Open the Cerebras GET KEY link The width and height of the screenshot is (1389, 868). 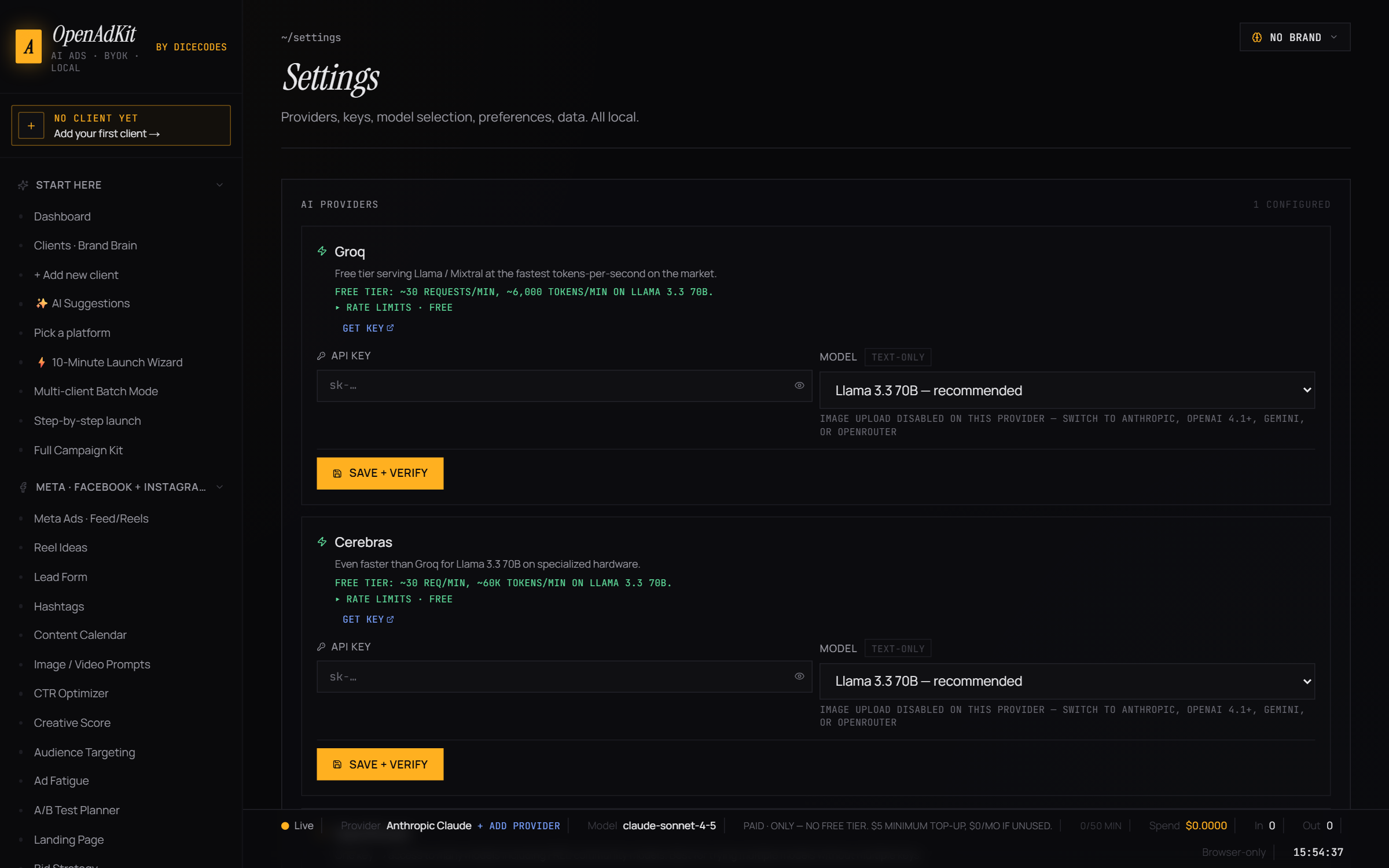(368, 619)
